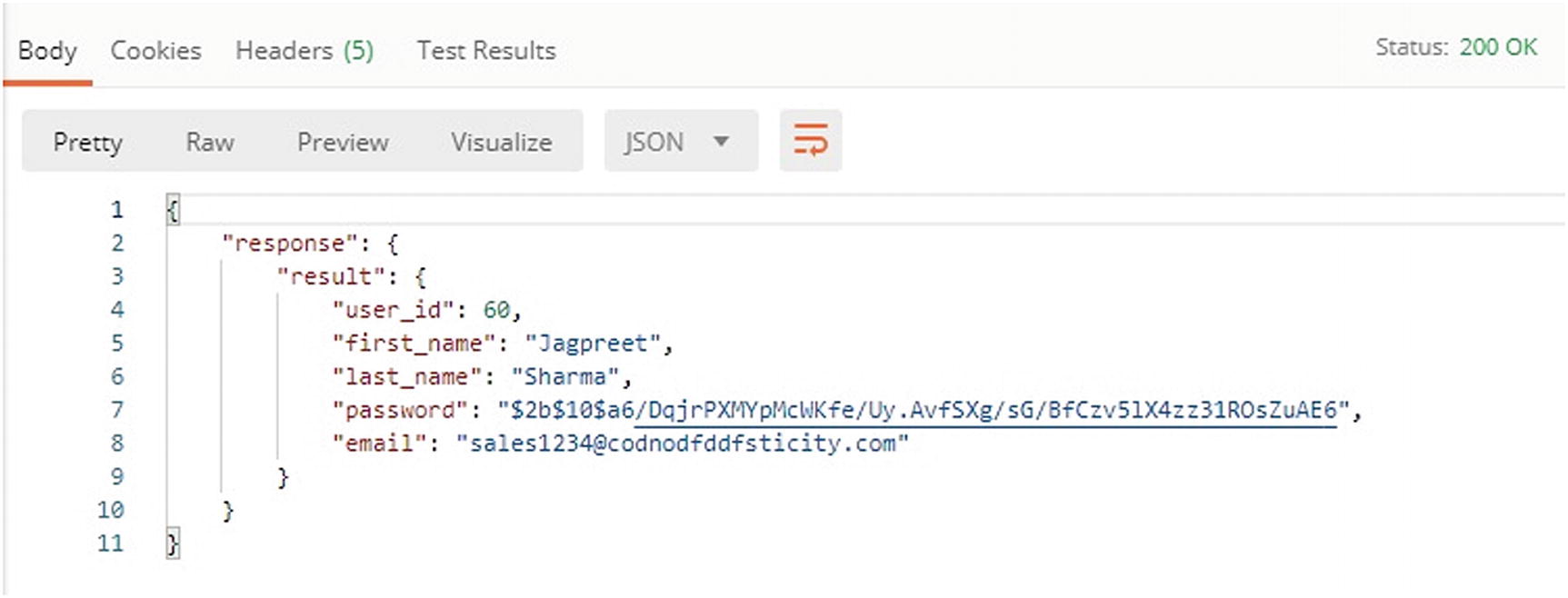Select the Pretty view mode

pyautogui.click(x=87, y=142)
